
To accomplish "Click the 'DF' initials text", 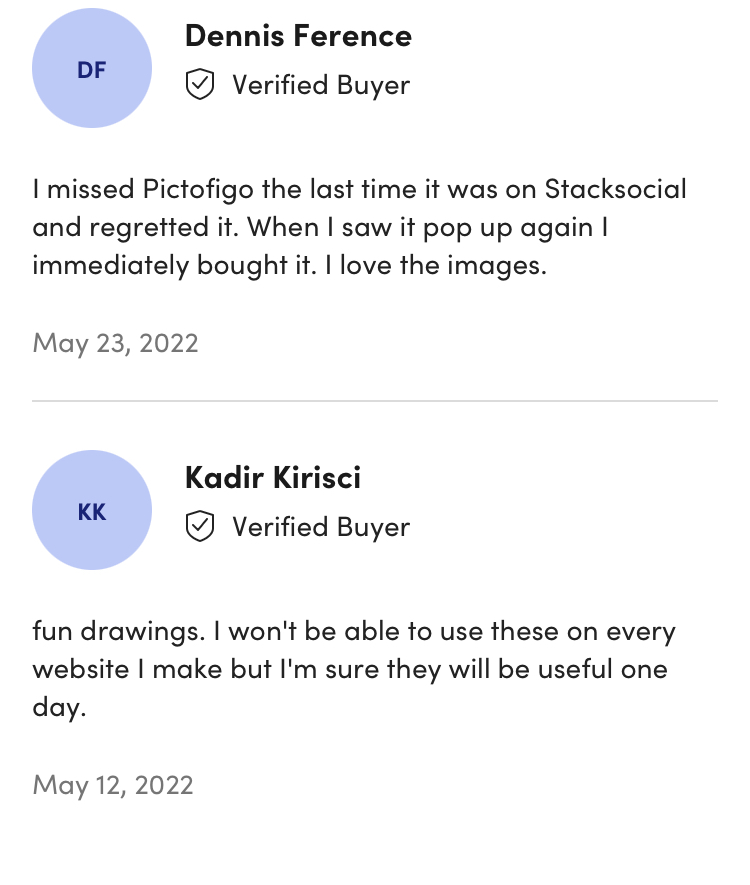I will pyautogui.click(x=91, y=70).
